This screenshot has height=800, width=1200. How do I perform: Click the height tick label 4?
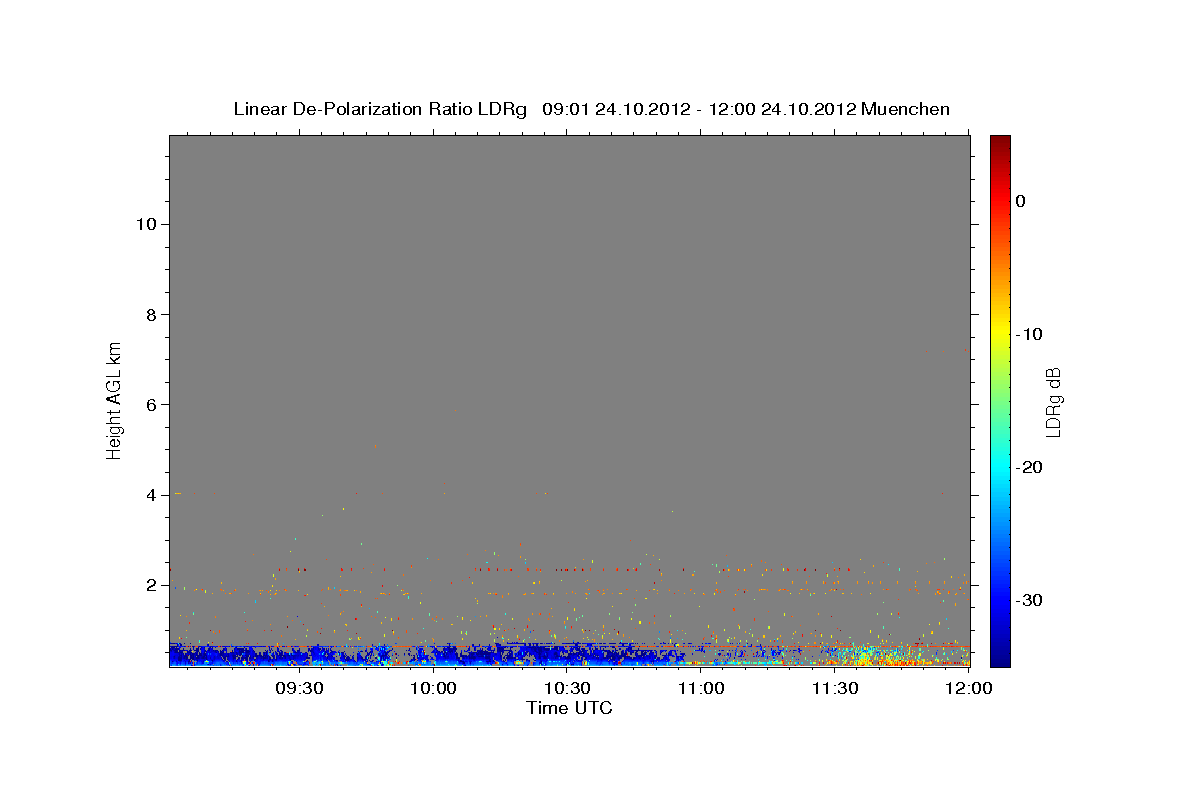click(152, 495)
